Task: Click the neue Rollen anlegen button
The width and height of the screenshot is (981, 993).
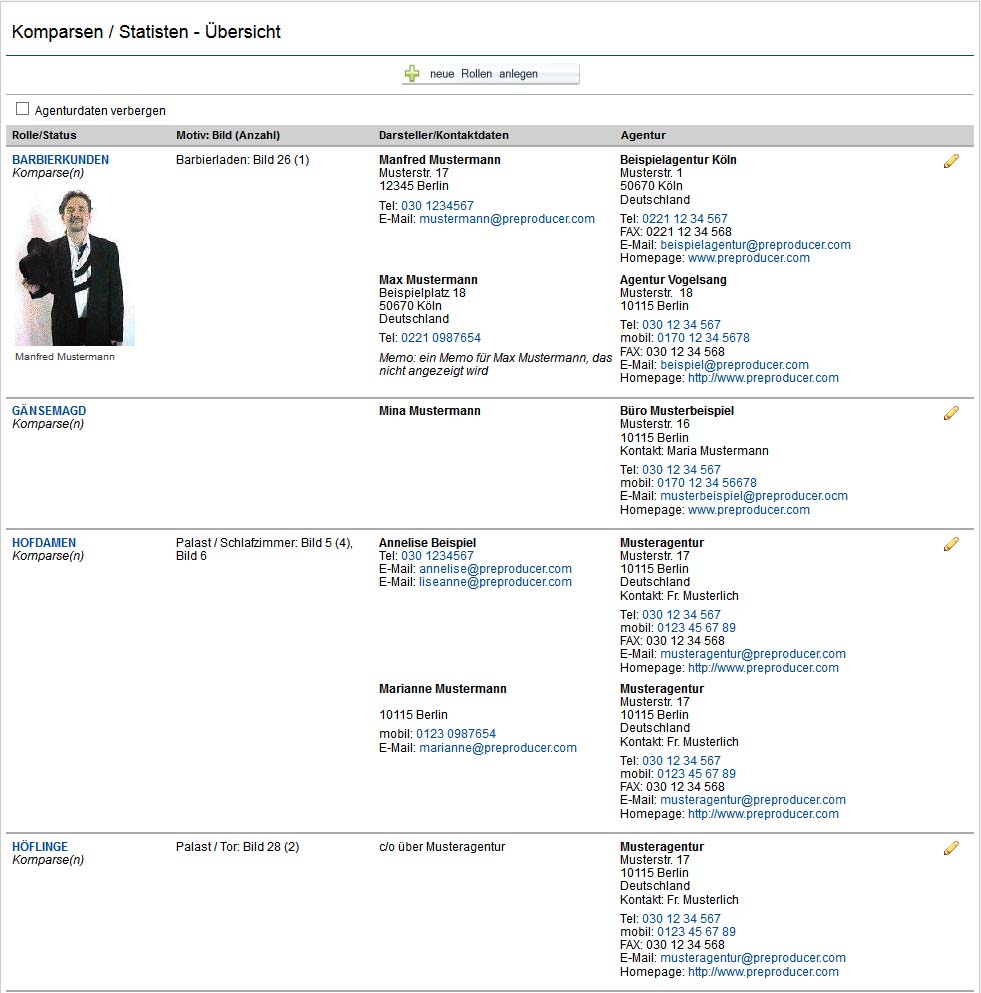Action: 490,73
